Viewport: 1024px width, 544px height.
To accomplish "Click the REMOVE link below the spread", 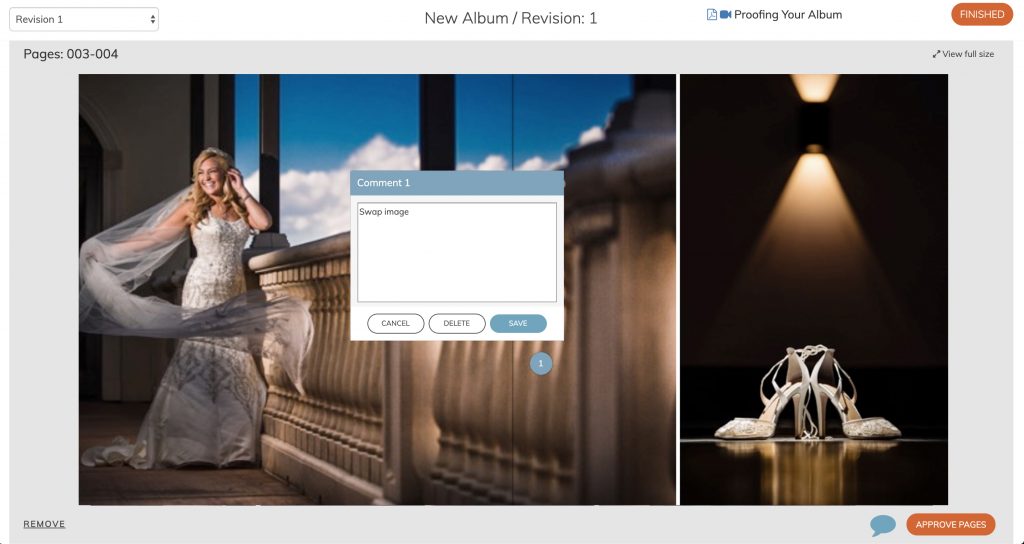I will coord(44,524).
